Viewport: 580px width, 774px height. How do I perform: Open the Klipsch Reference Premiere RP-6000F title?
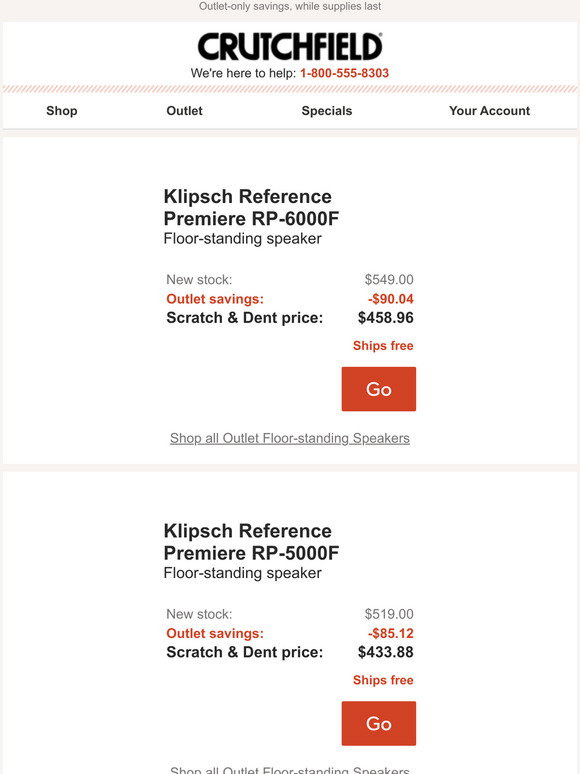coord(251,207)
